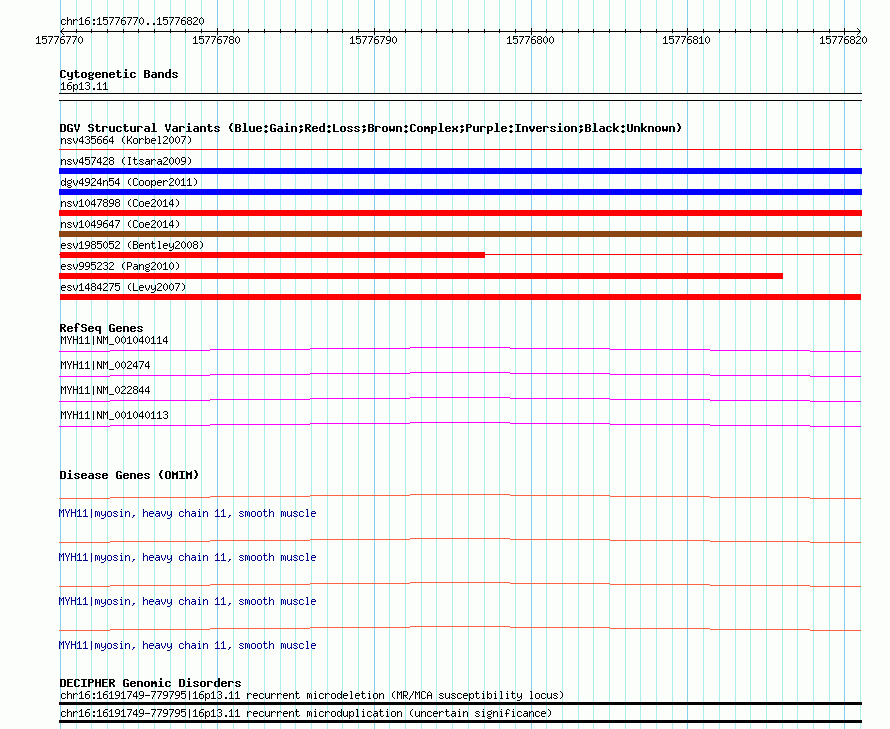Screen dimensions: 890x729
Task: Click the short red bar for esv1985052
Action: [x=272, y=255]
